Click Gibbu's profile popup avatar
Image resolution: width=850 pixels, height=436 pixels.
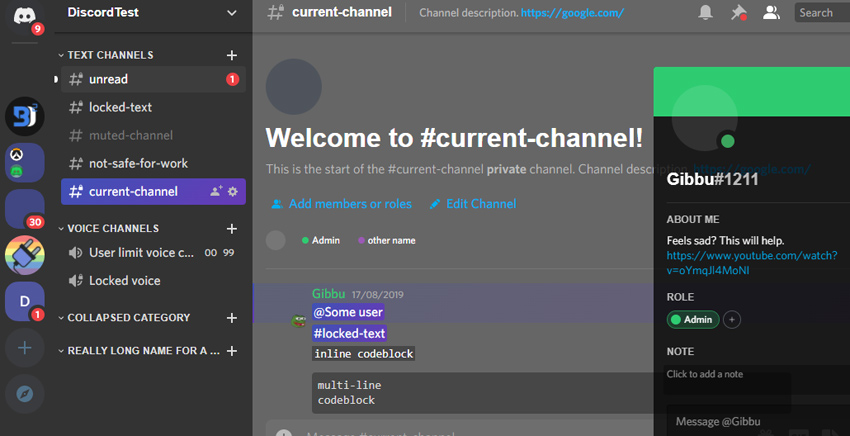pyautogui.click(x=704, y=118)
